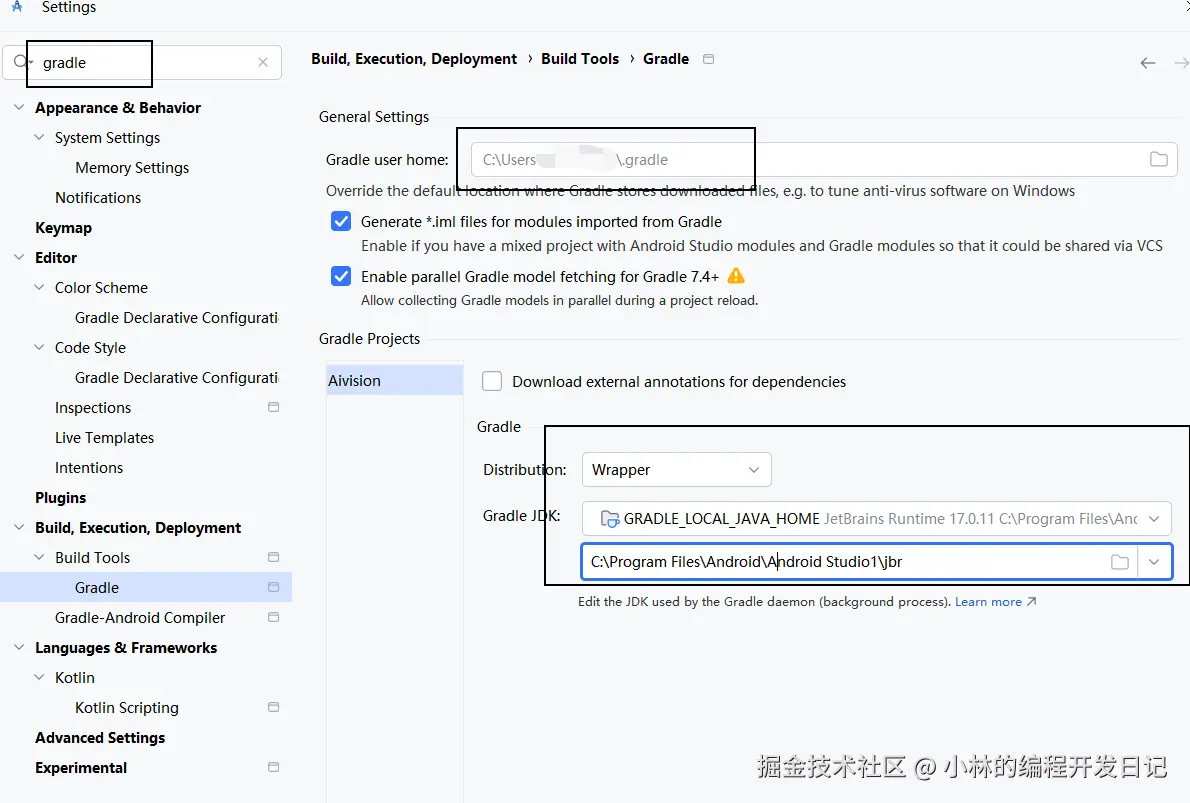Open Build Tools breadcrumb
1190x803 pixels.
tap(580, 59)
